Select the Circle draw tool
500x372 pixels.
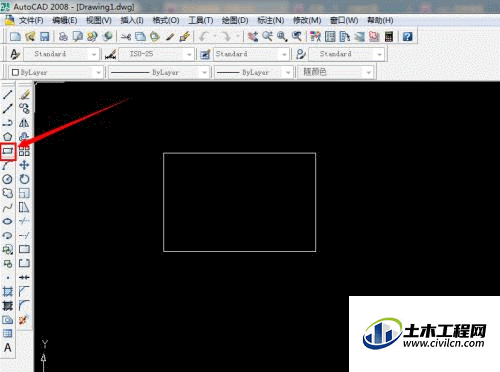[x=8, y=179]
